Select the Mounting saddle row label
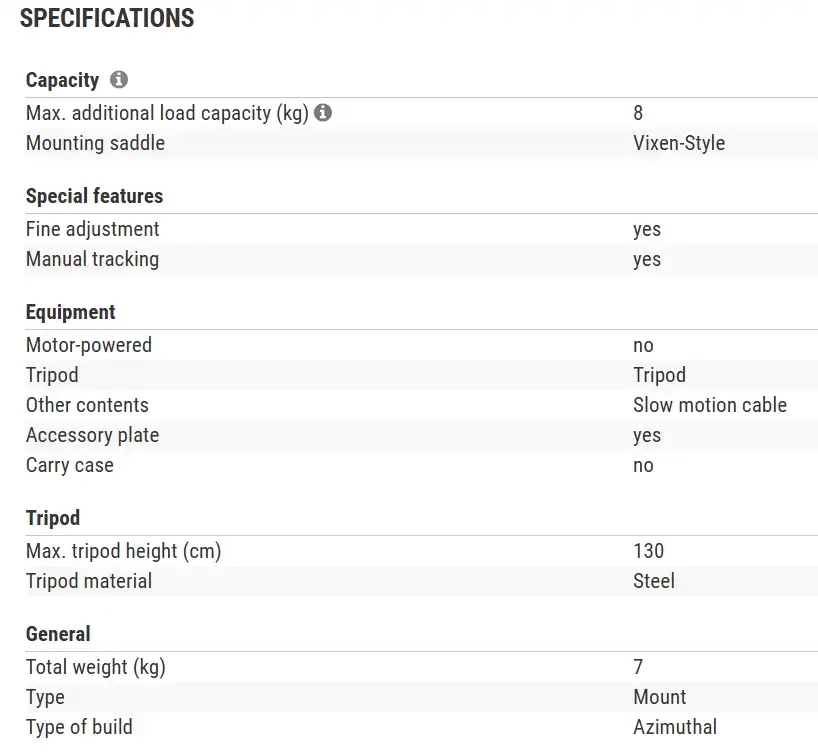This screenshot has height=753, width=818. click(95, 143)
